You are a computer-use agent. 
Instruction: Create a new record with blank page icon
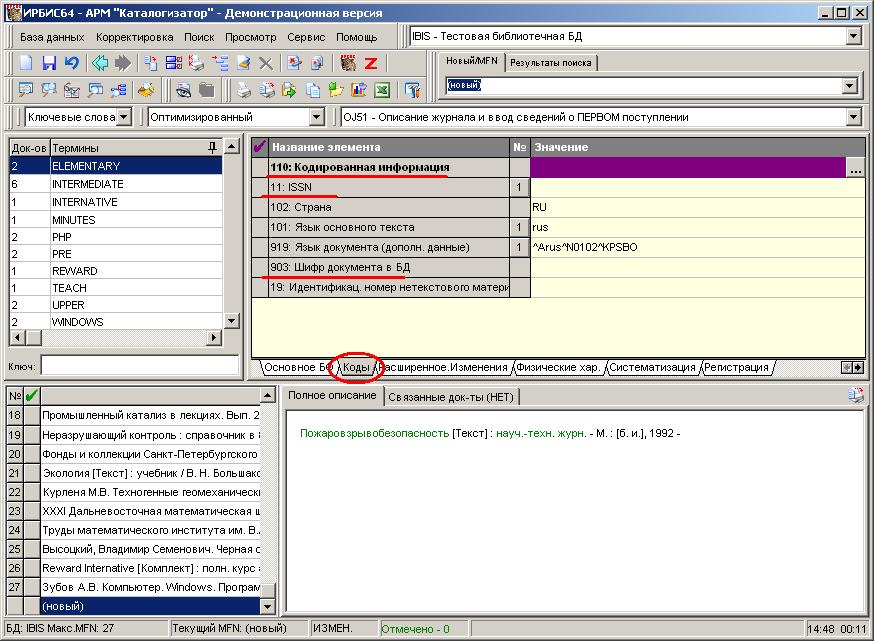[26, 62]
